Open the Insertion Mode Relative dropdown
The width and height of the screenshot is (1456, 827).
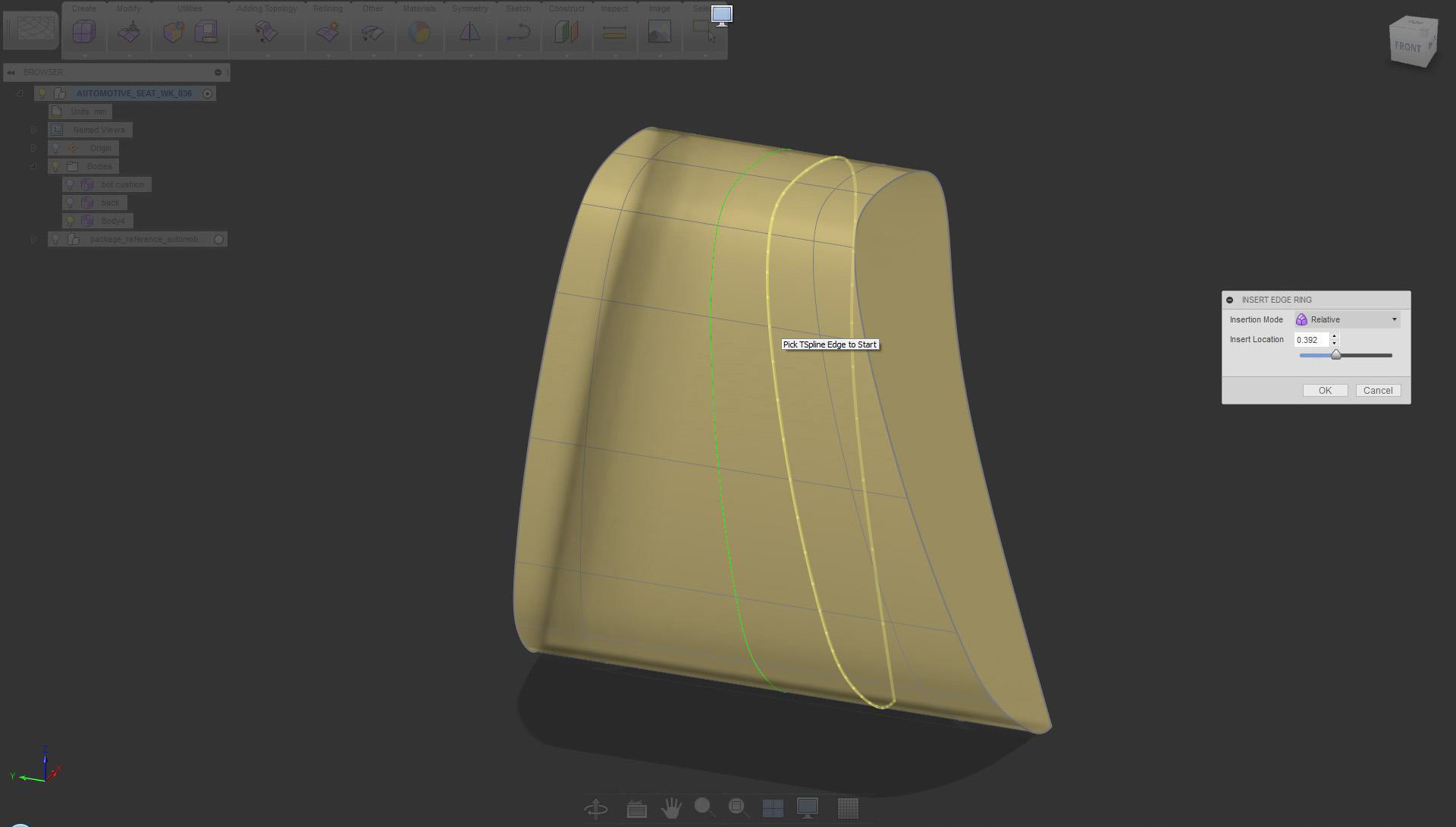pos(1348,319)
